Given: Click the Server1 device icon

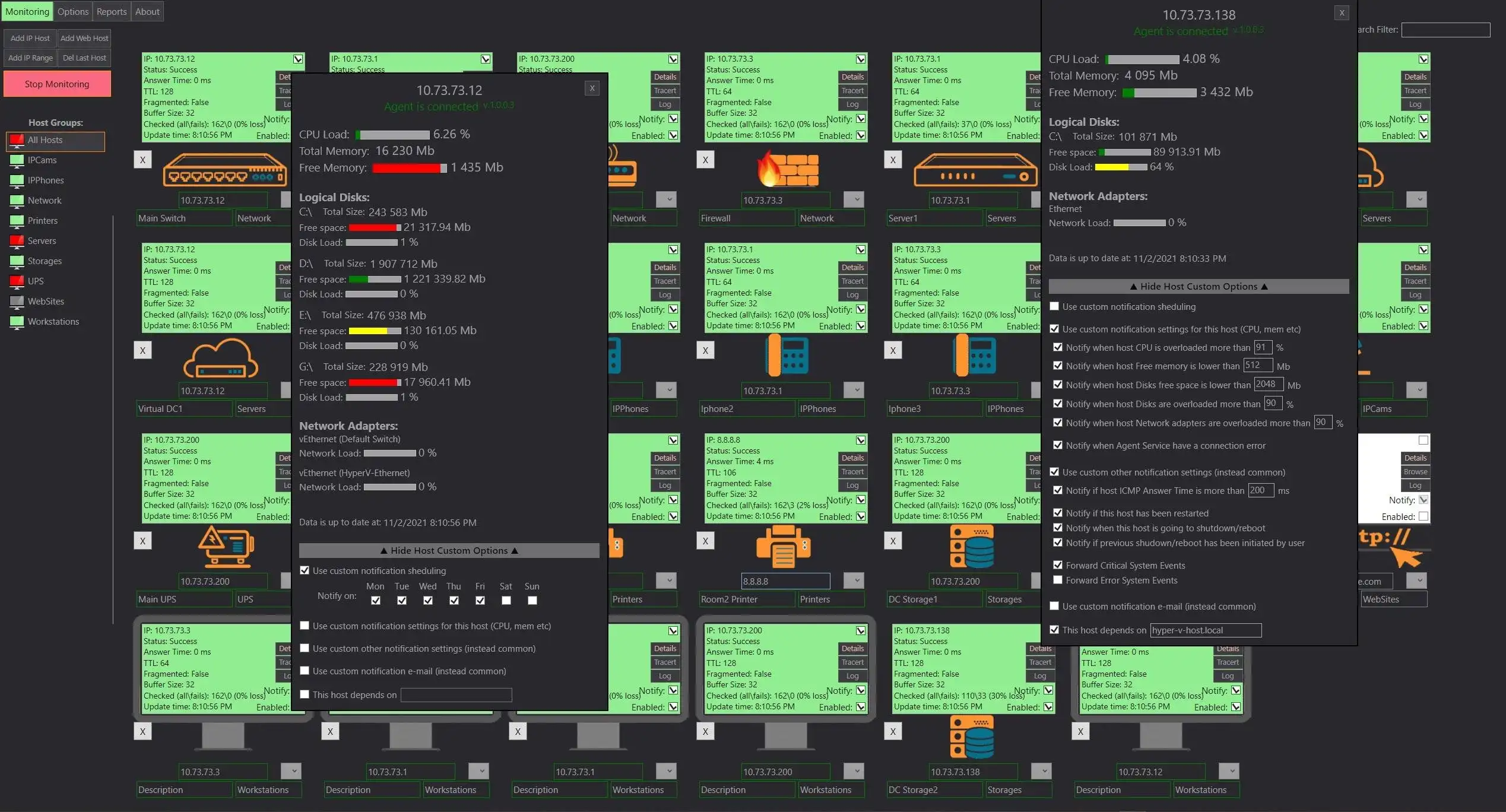Looking at the screenshot, I should coord(975,170).
